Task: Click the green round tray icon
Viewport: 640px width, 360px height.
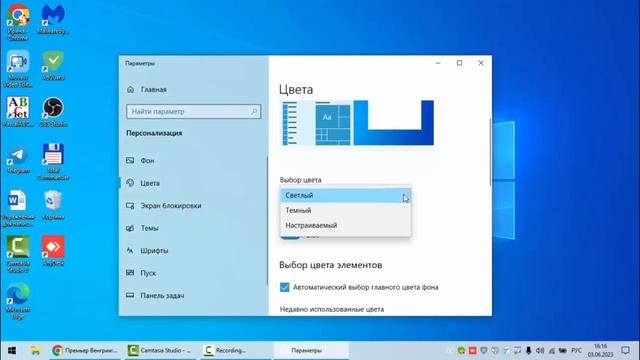Action: pos(461,351)
